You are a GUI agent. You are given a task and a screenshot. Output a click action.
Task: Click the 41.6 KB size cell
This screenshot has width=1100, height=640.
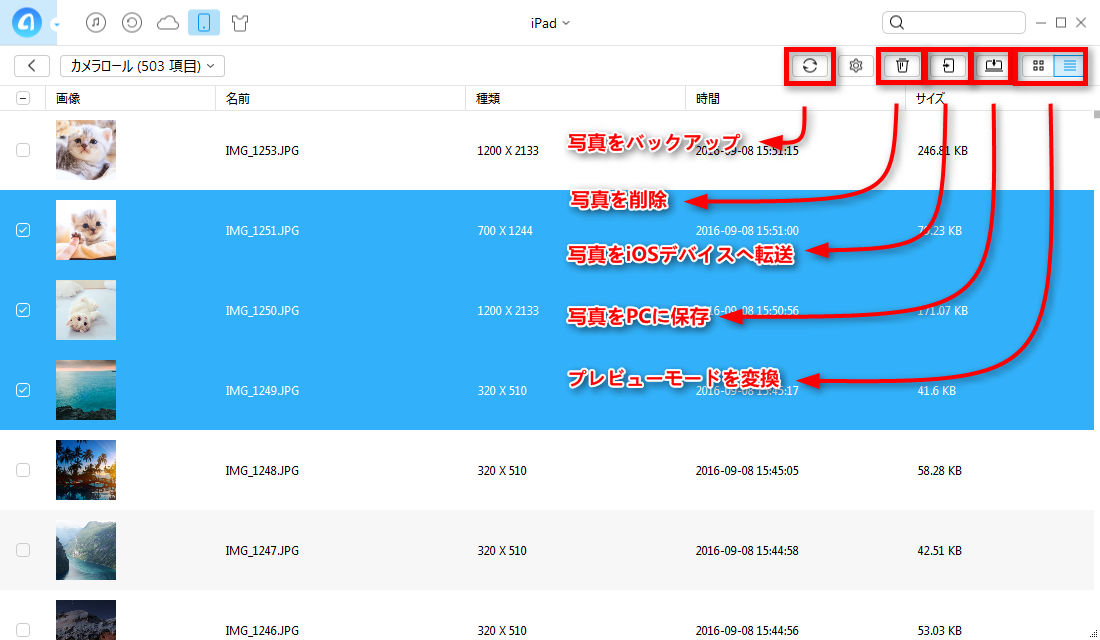937,391
